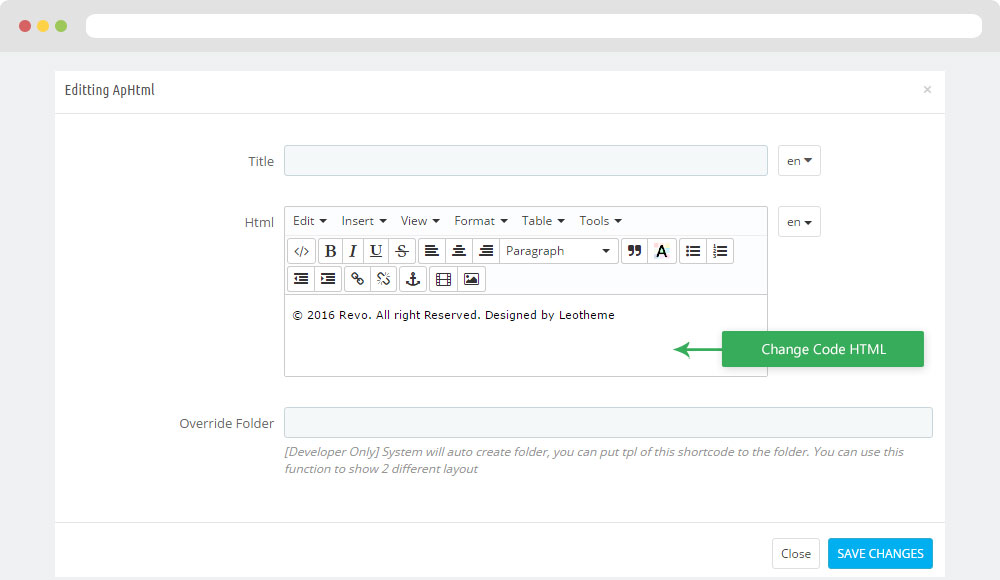Insert a blockquote
The image size is (1000, 580).
tap(634, 251)
